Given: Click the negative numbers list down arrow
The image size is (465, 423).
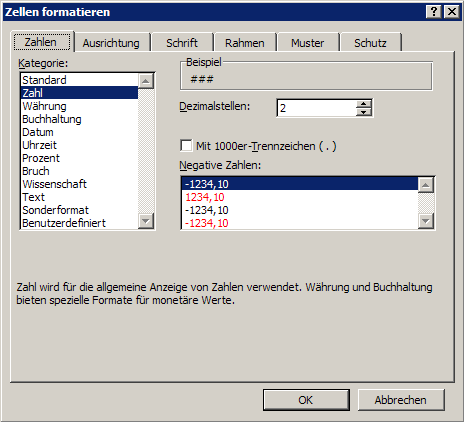Looking at the screenshot, I should tap(426, 221).
